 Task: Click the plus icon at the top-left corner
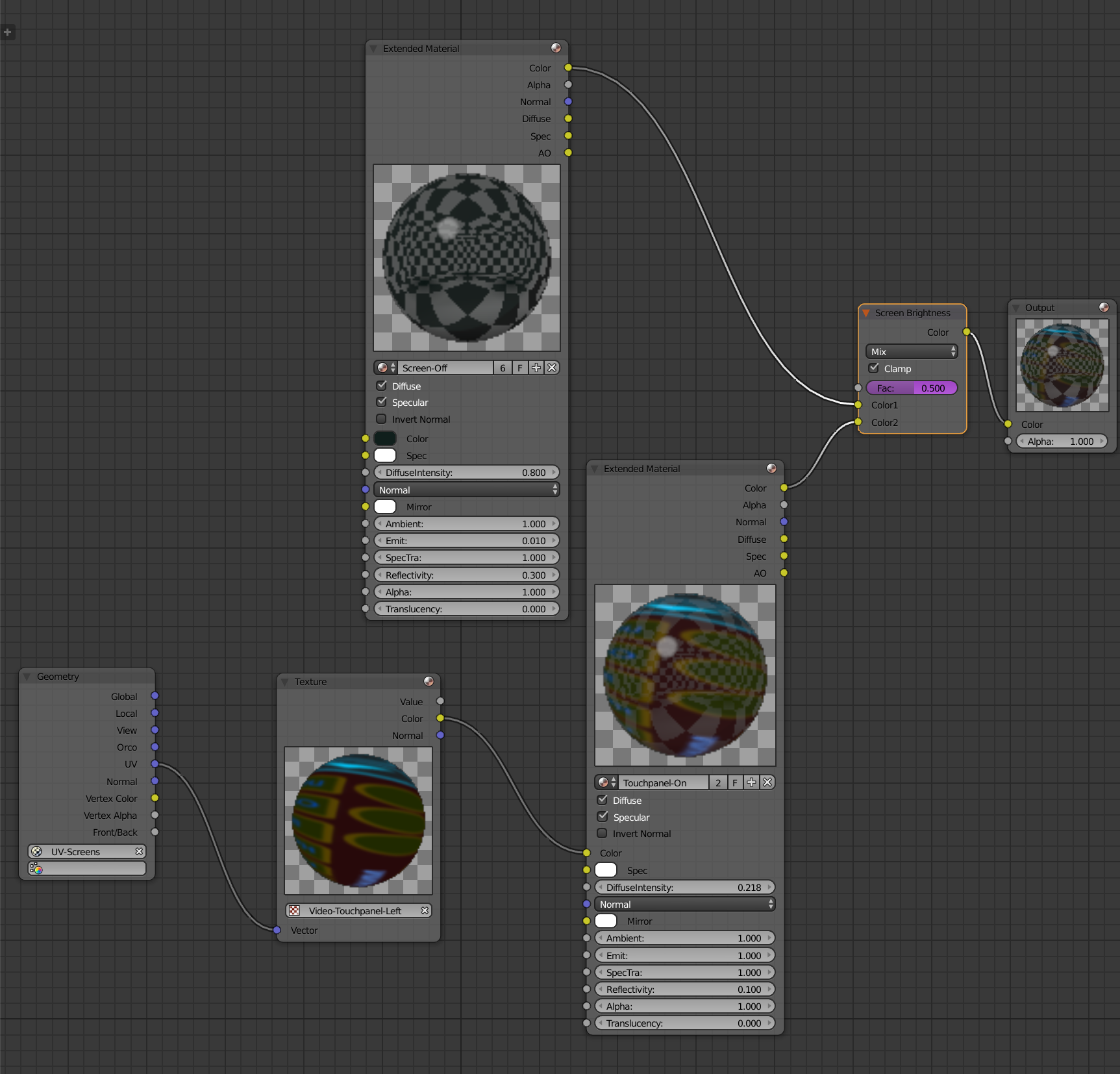point(8,32)
